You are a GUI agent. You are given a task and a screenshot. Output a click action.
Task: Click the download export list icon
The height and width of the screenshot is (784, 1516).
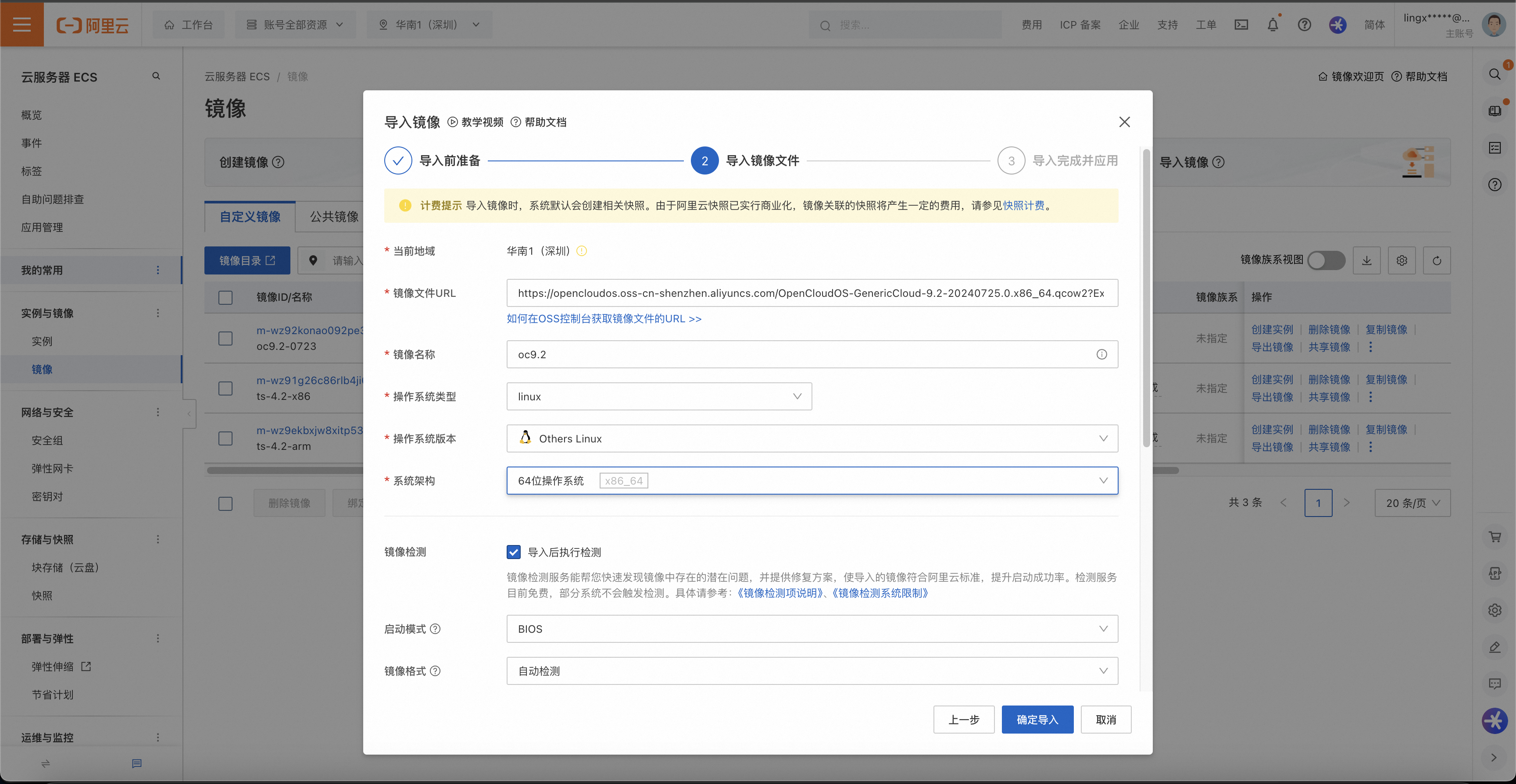(x=1366, y=260)
